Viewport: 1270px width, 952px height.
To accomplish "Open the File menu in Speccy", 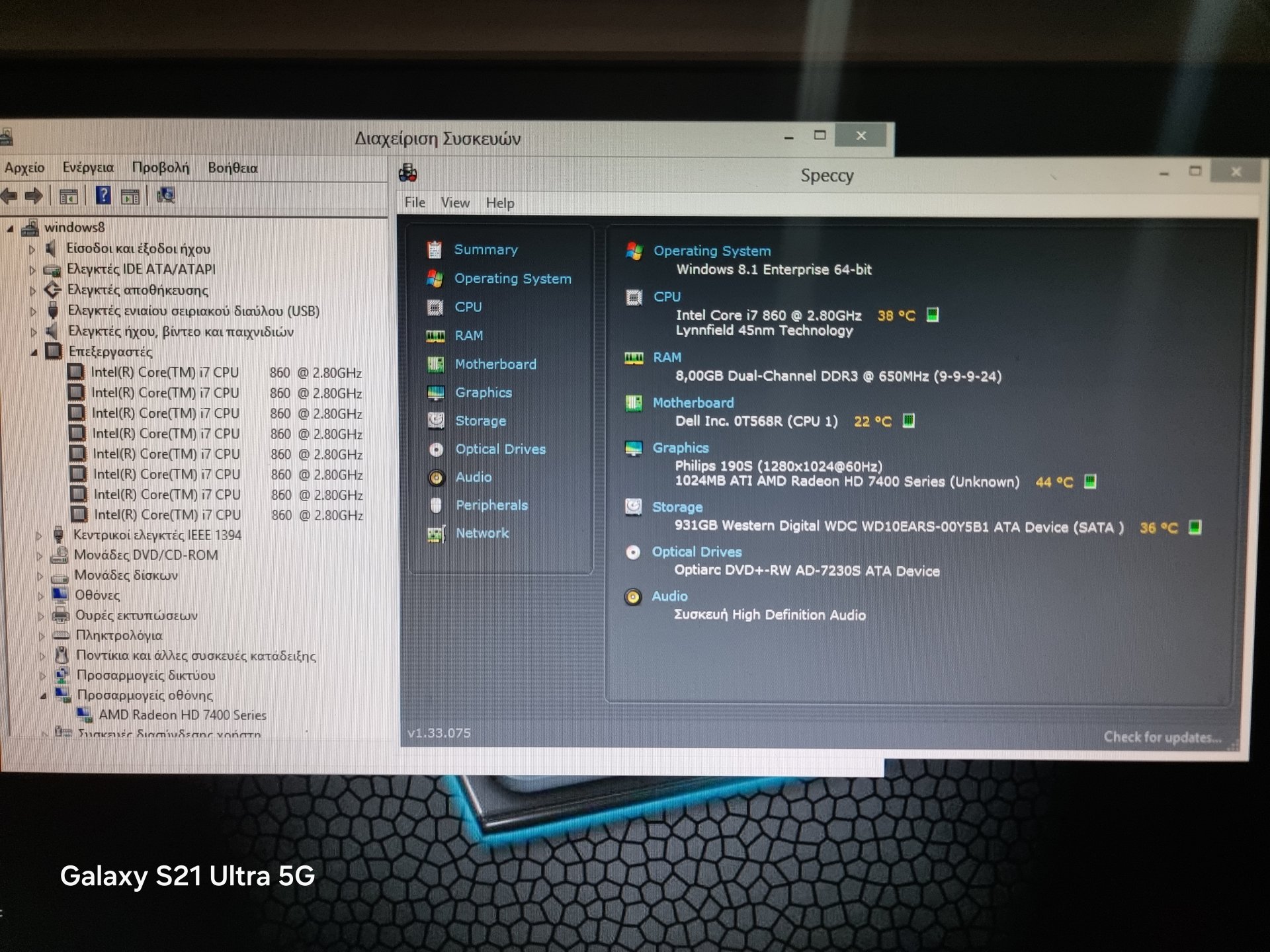I will pyautogui.click(x=415, y=202).
